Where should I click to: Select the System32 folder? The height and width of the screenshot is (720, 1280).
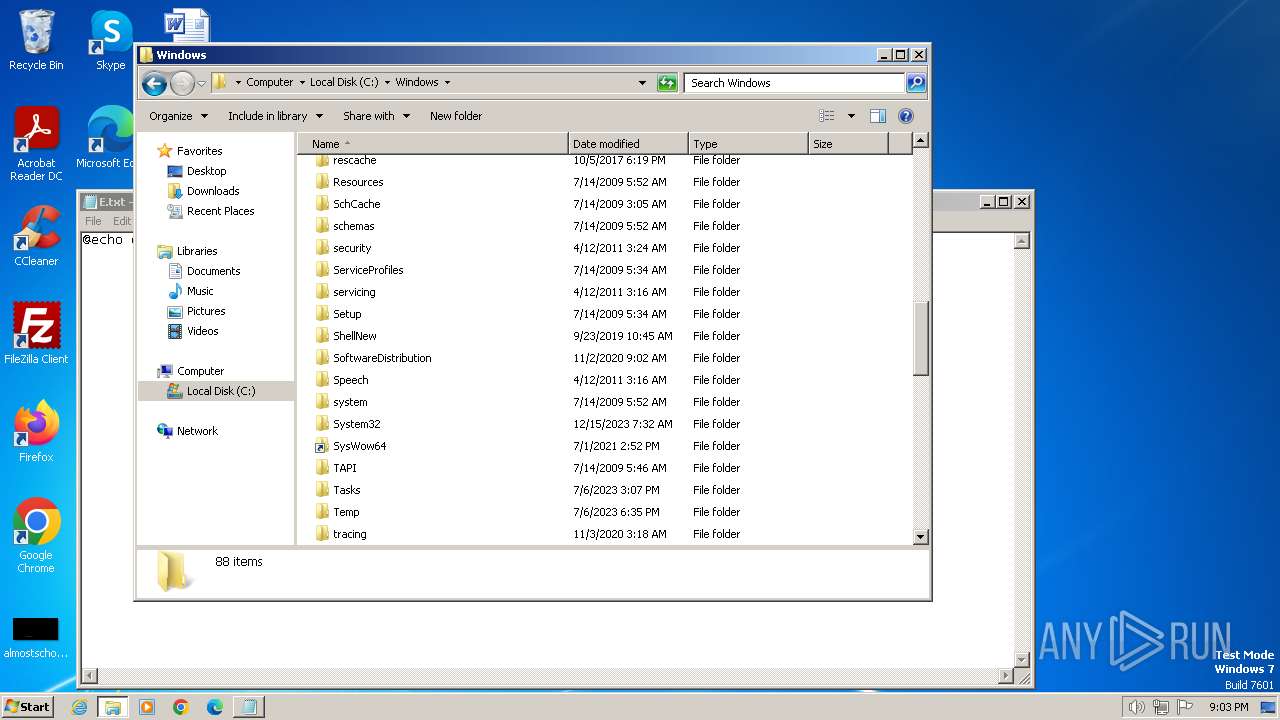[356, 424]
